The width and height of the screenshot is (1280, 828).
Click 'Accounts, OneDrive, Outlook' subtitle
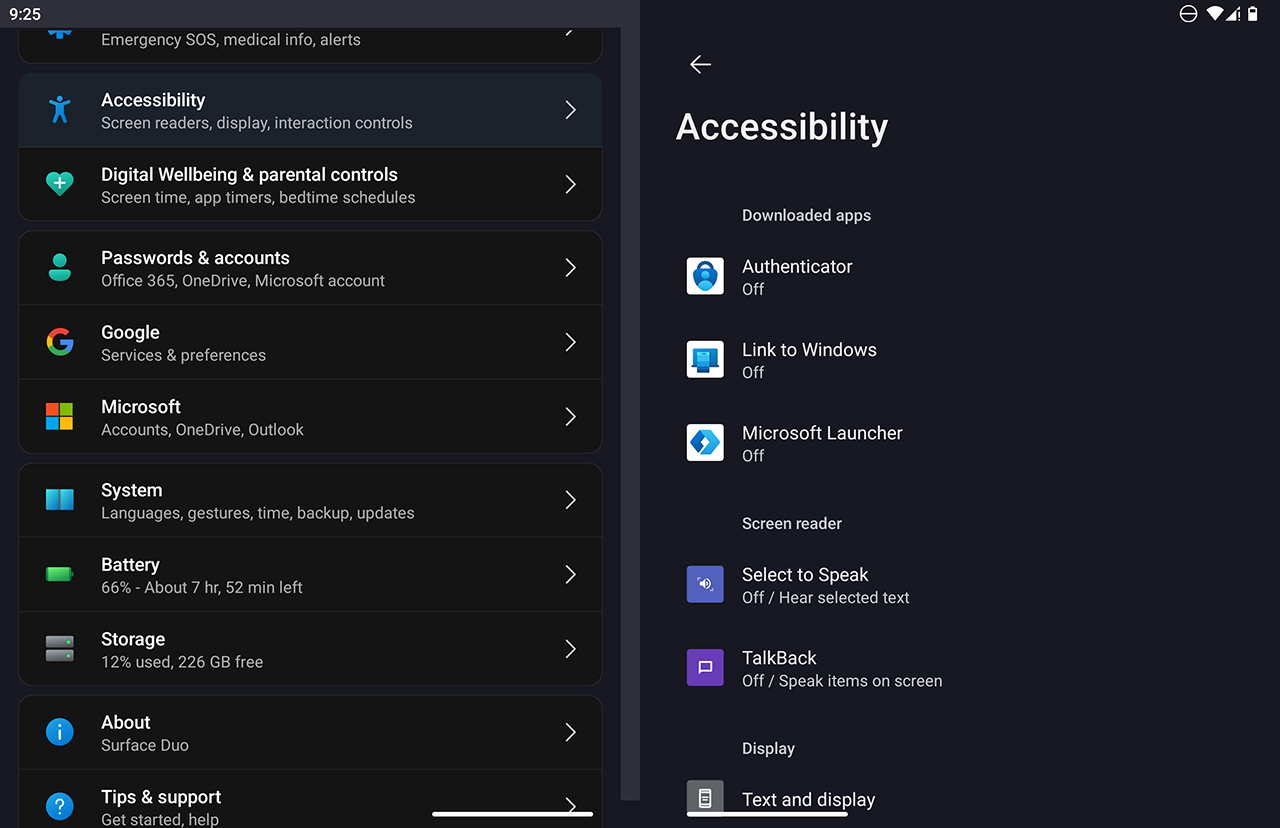pyautogui.click(x=202, y=429)
